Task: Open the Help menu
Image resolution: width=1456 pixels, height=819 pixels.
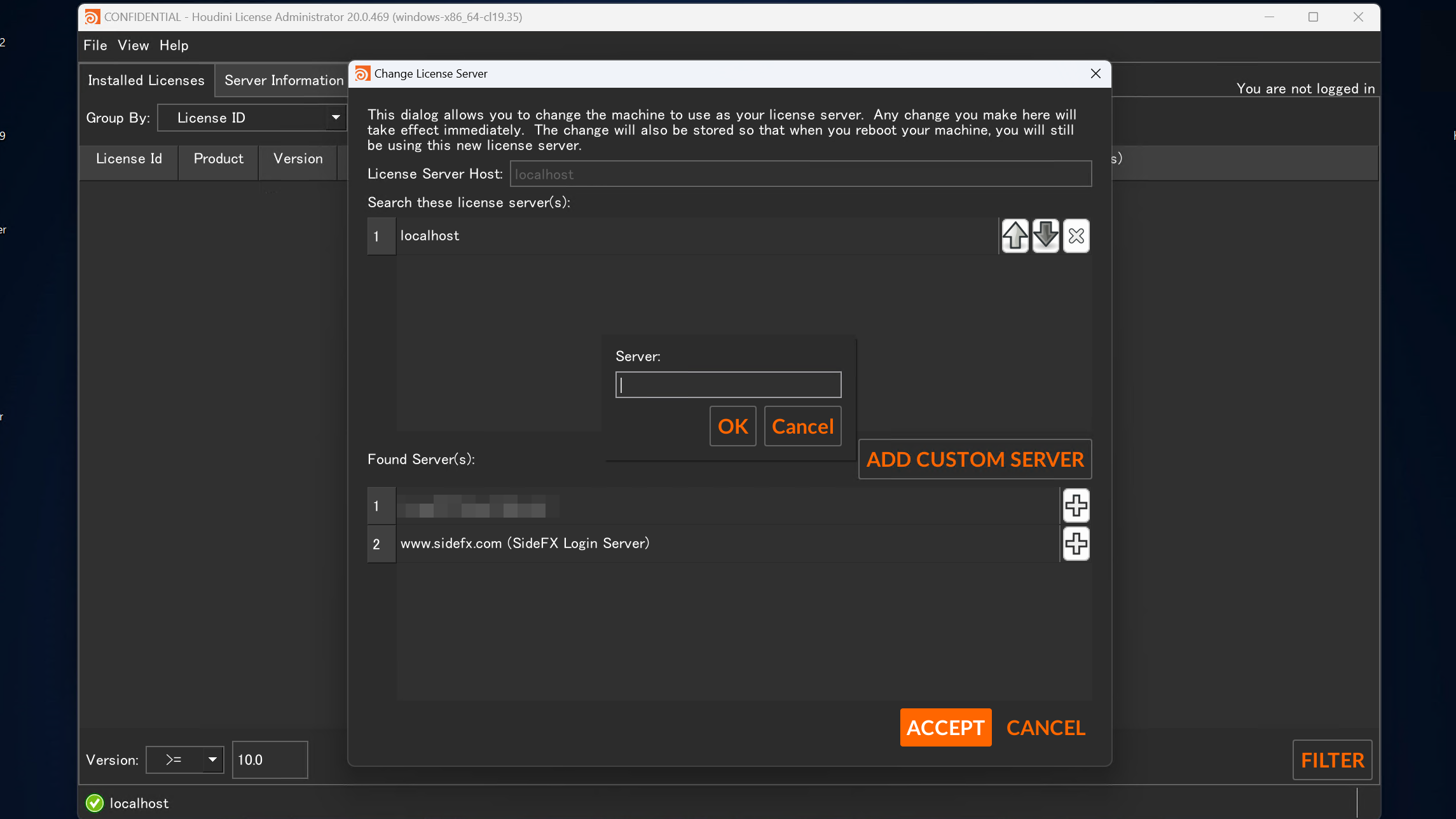Action: coord(174,45)
